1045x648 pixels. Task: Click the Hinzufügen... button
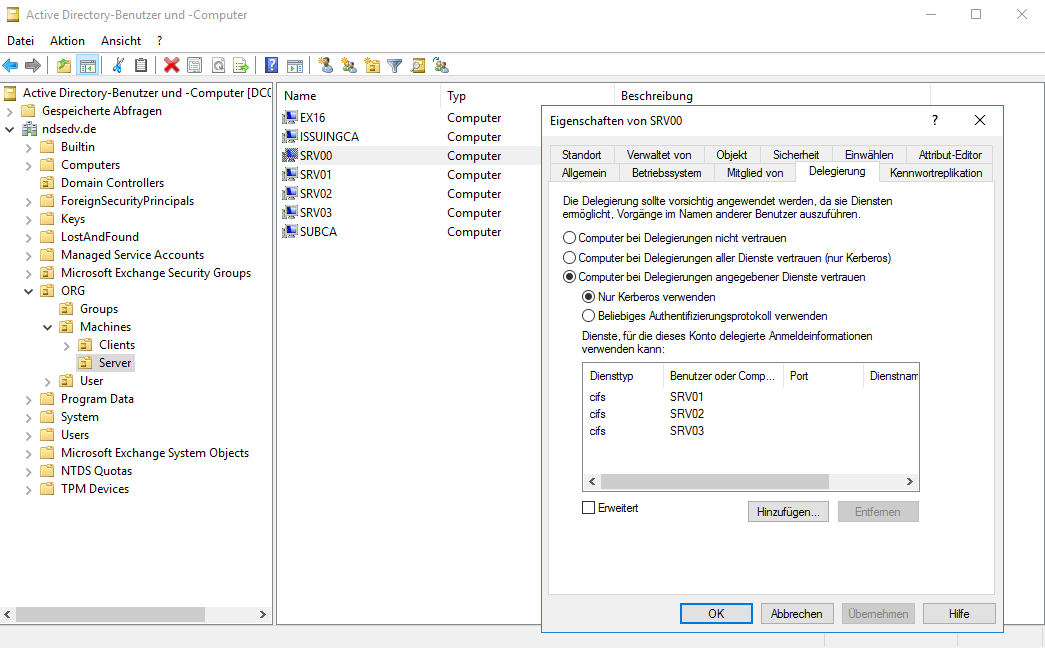pos(788,511)
